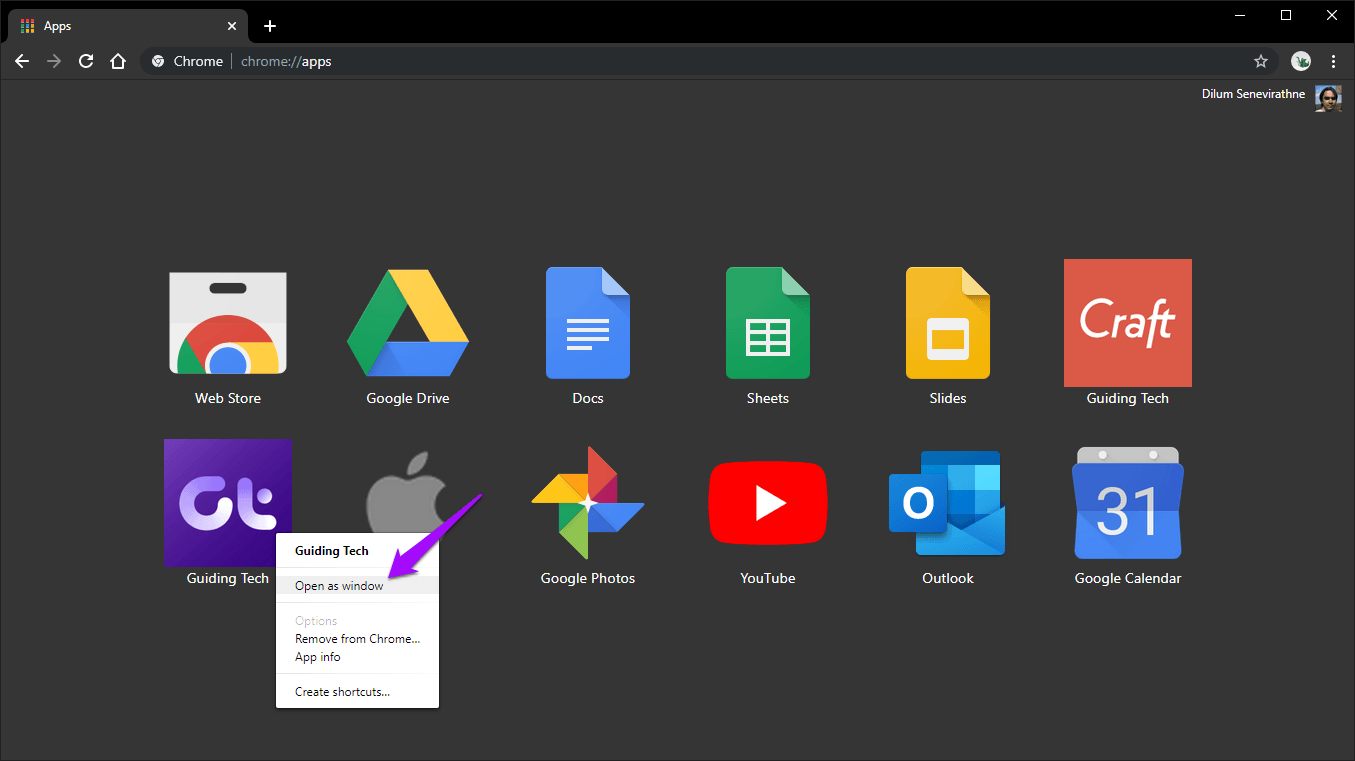Go back with the back arrow

pyautogui.click(x=22, y=61)
